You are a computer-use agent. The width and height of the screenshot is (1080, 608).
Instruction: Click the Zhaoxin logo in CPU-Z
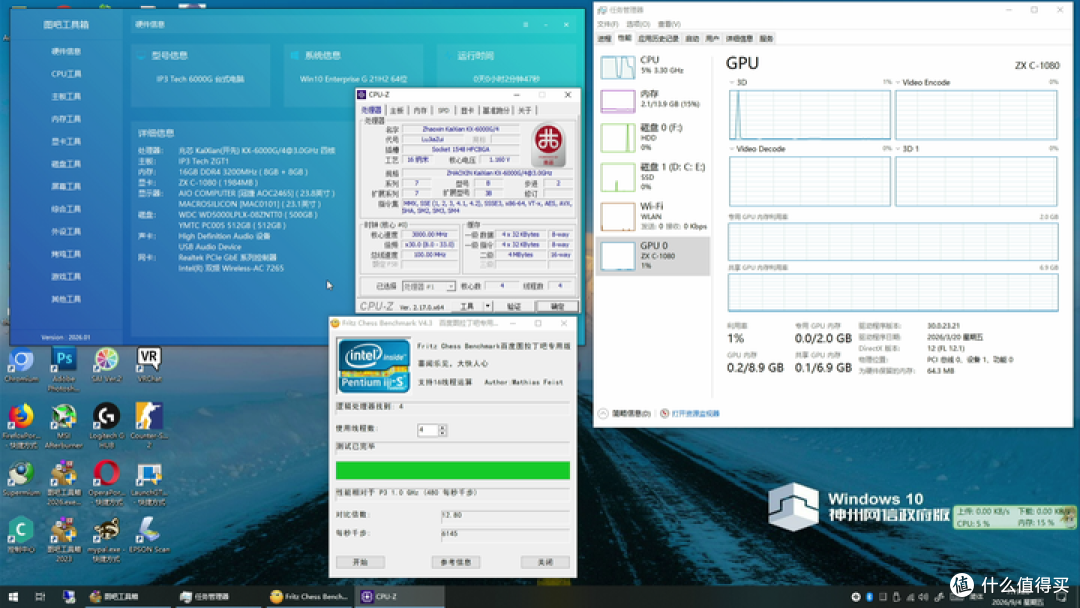(548, 145)
